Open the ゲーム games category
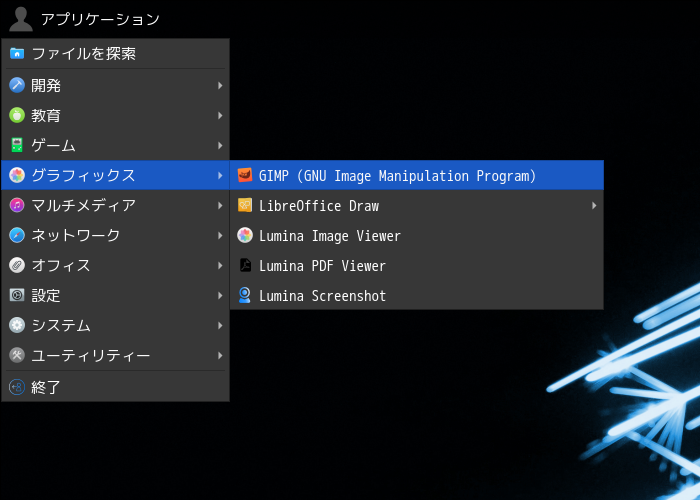Viewport: 700px width, 500px height. [x=116, y=145]
